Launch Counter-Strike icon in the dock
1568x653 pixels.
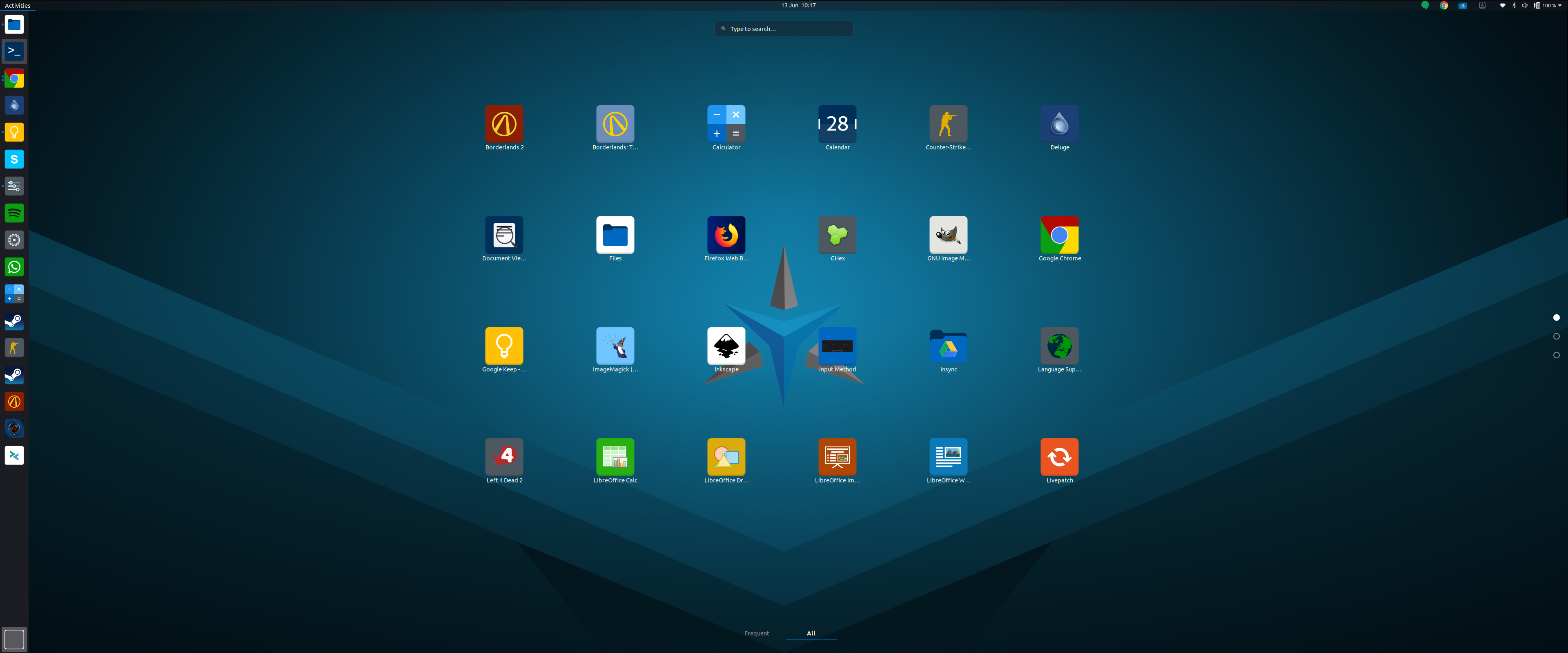pos(14,348)
